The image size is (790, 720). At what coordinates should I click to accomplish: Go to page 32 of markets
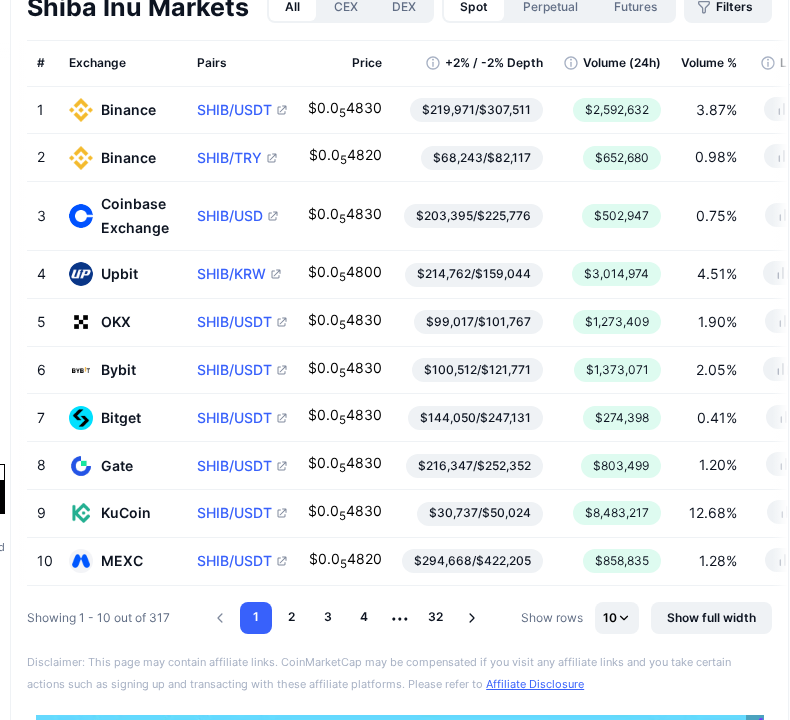click(x=436, y=617)
